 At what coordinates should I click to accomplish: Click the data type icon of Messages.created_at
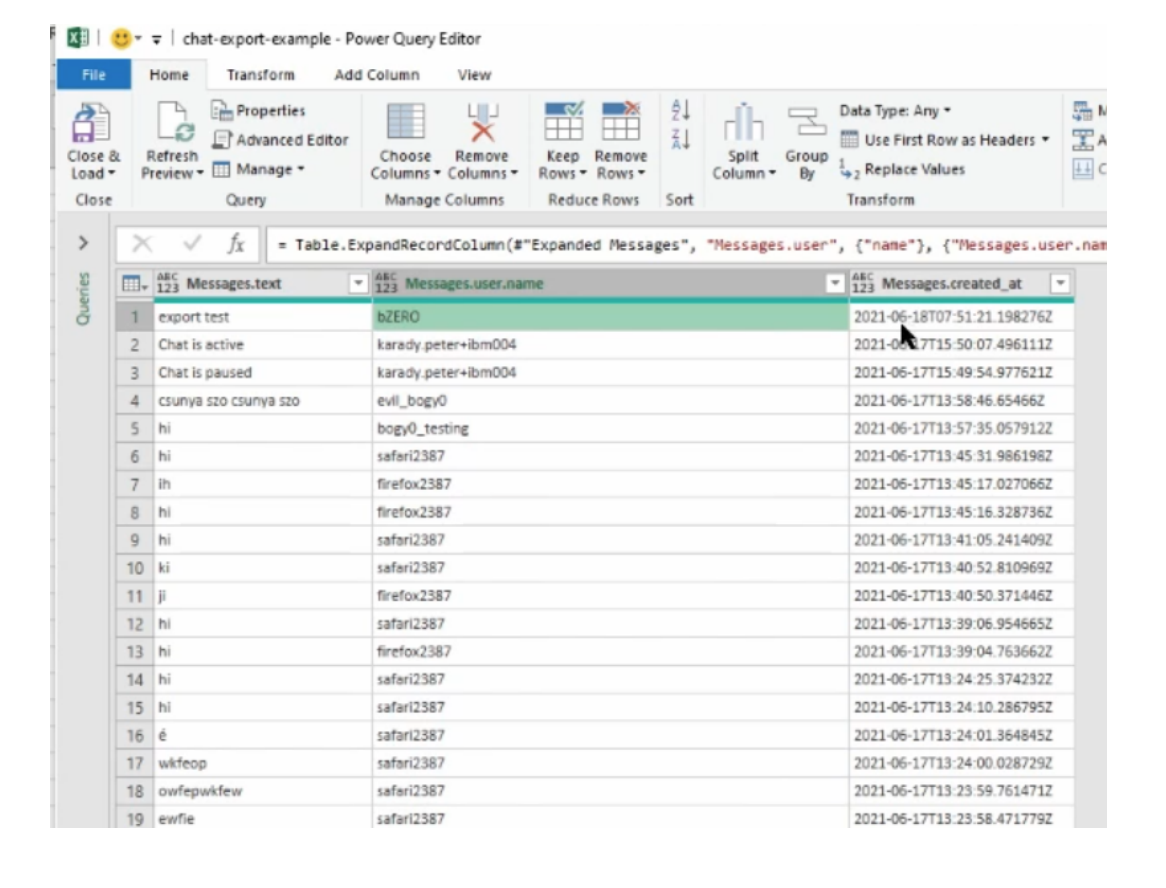[x=863, y=283]
